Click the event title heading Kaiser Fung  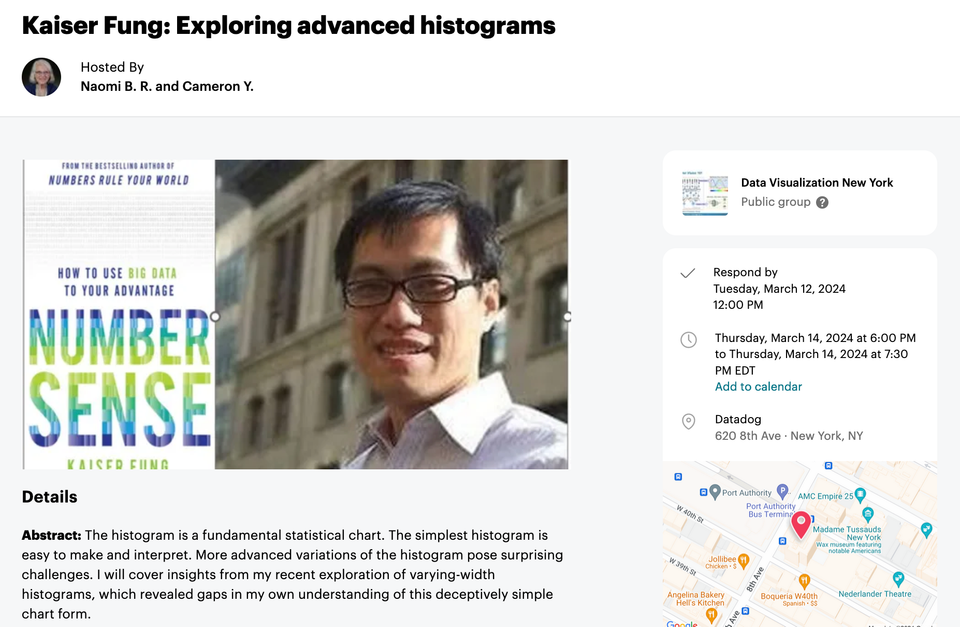coord(288,26)
